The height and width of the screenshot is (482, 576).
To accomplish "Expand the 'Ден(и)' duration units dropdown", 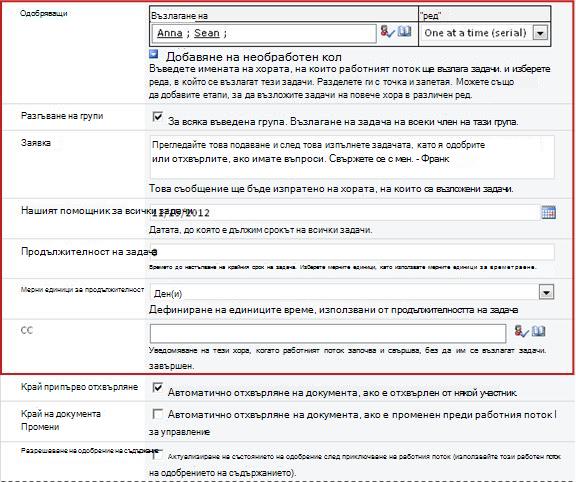I will pyautogui.click(x=546, y=293).
